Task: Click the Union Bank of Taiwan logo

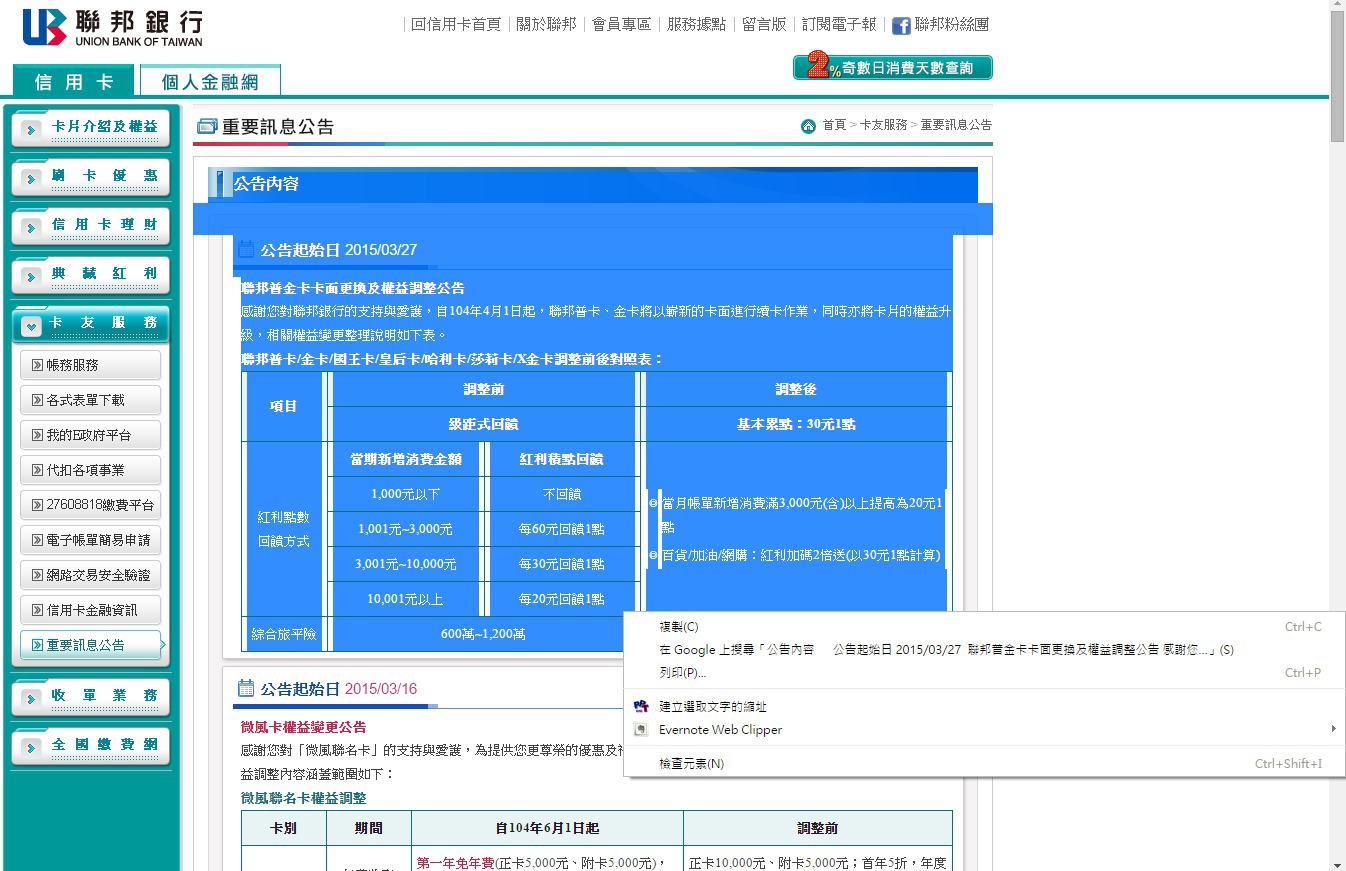Action: coord(112,28)
